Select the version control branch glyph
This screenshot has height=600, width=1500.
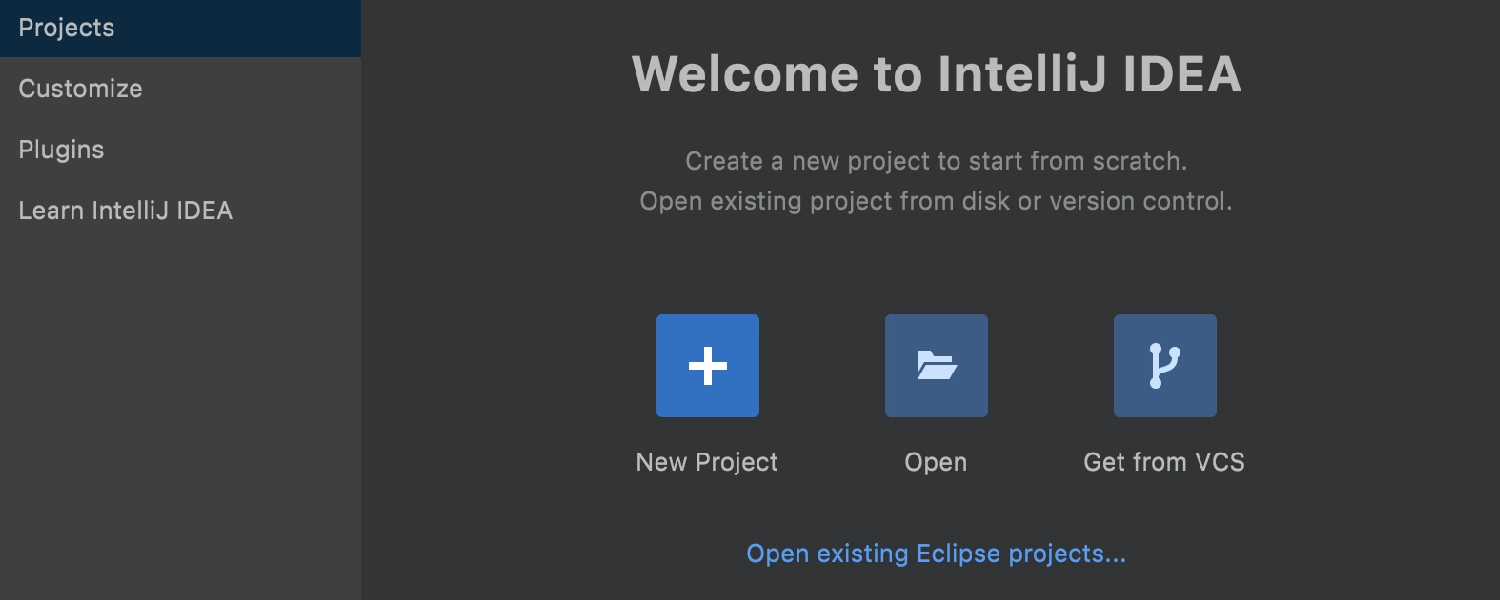[x=1165, y=366]
